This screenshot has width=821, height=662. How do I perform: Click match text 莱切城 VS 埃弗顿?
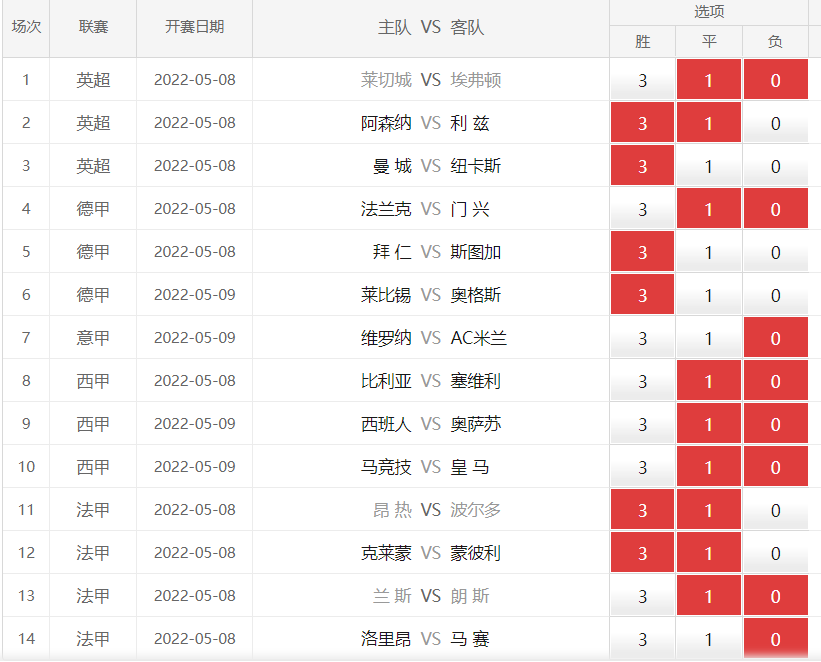[431, 80]
